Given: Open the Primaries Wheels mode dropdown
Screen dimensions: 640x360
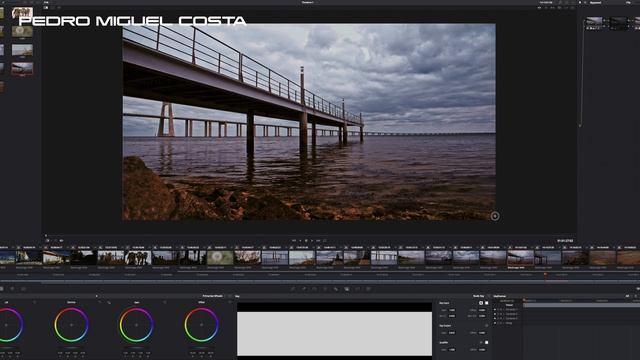Looking at the screenshot, I should [214, 296].
